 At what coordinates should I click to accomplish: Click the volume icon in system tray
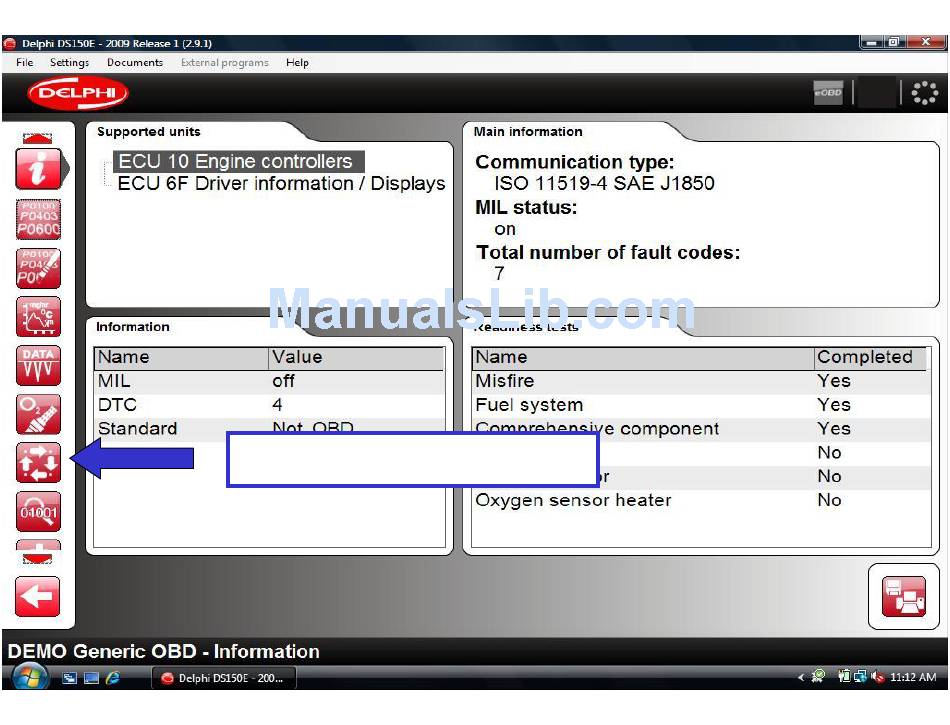[x=877, y=677]
